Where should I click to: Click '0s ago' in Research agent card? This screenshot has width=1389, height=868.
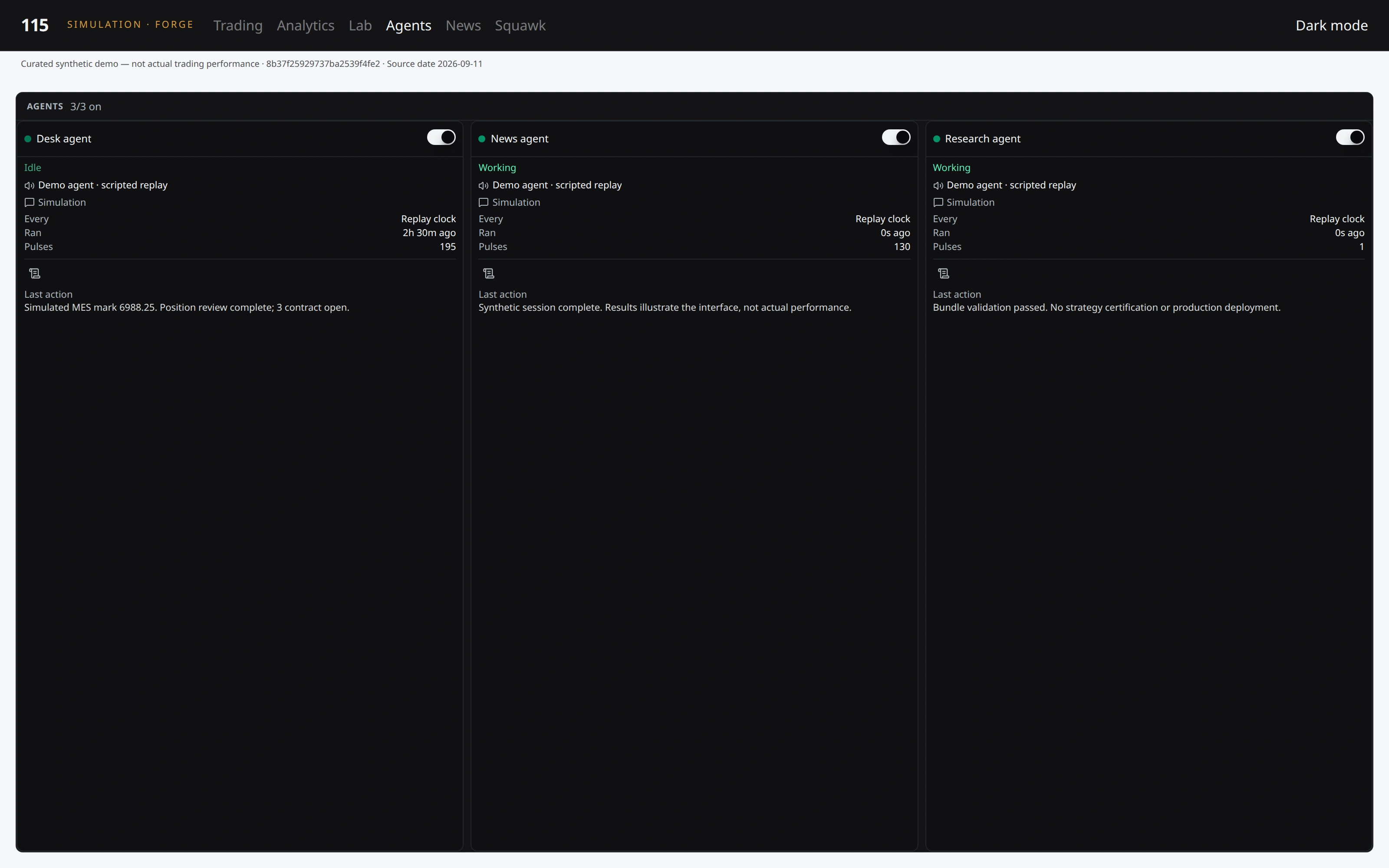[1350, 233]
